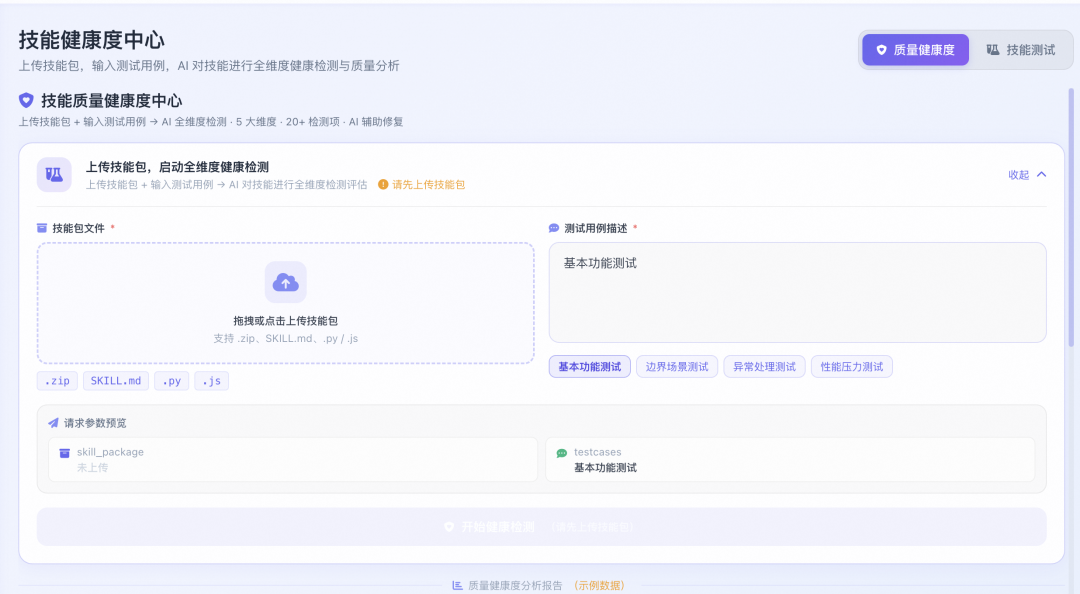The image size is (1080, 594).
Task: Focus the 测试用例描述 text area
Action: 798,292
